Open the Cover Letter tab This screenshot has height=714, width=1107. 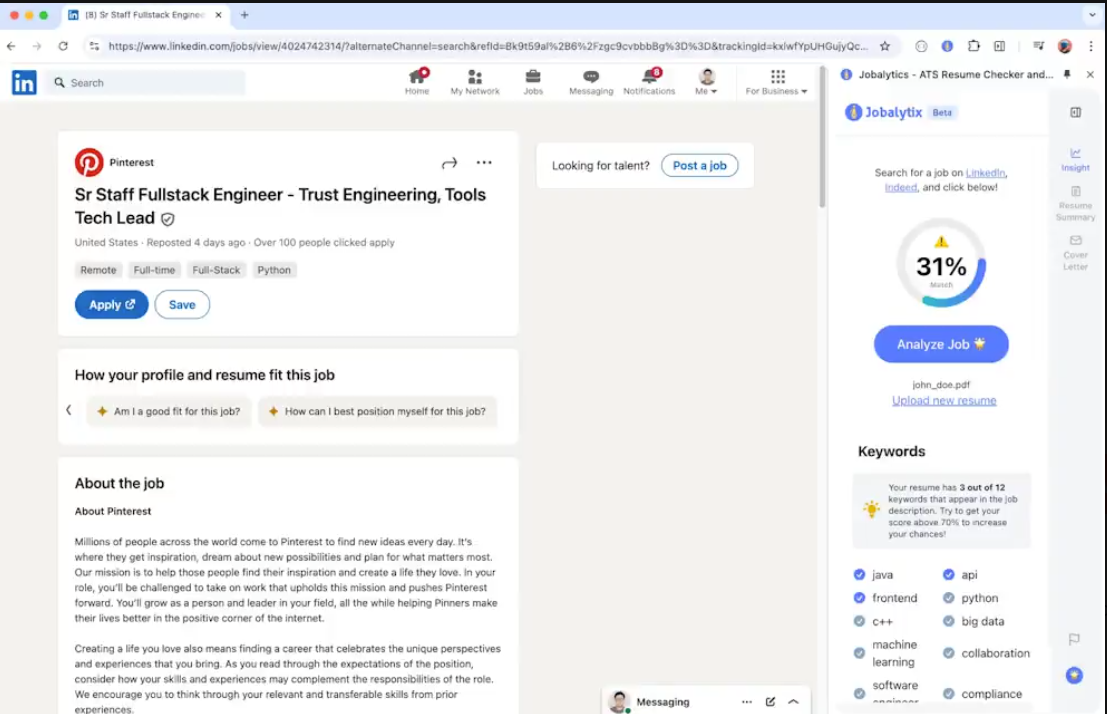point(1075,253)
